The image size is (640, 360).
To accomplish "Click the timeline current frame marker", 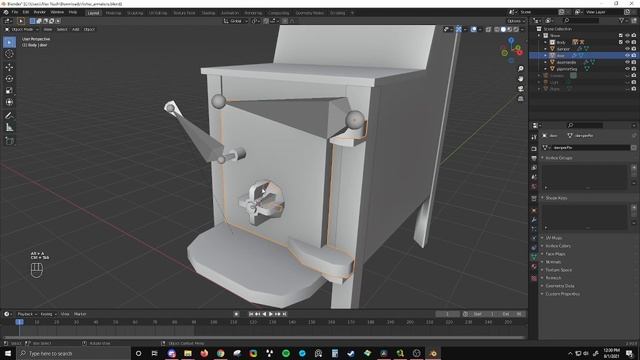I will 19,322.
